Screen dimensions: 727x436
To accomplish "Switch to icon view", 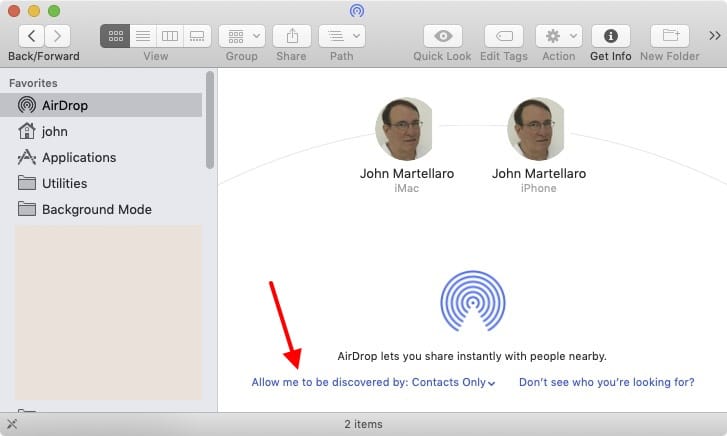I will pyautogui.click(x=115, y=36).
